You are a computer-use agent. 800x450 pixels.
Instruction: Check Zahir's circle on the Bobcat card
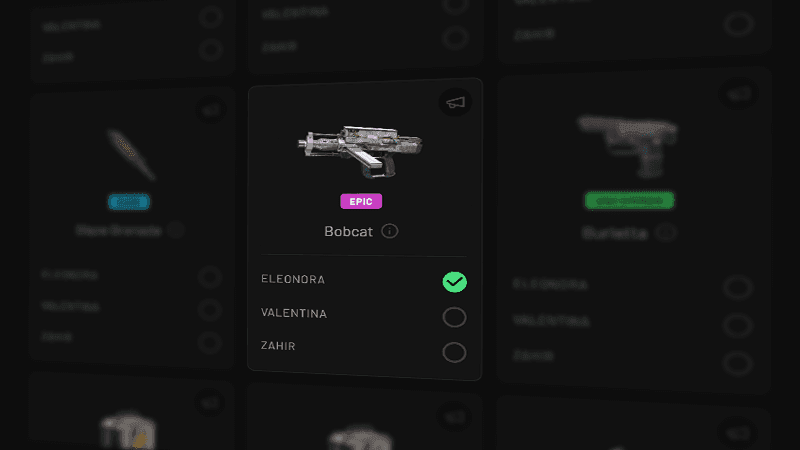(454, 352)
